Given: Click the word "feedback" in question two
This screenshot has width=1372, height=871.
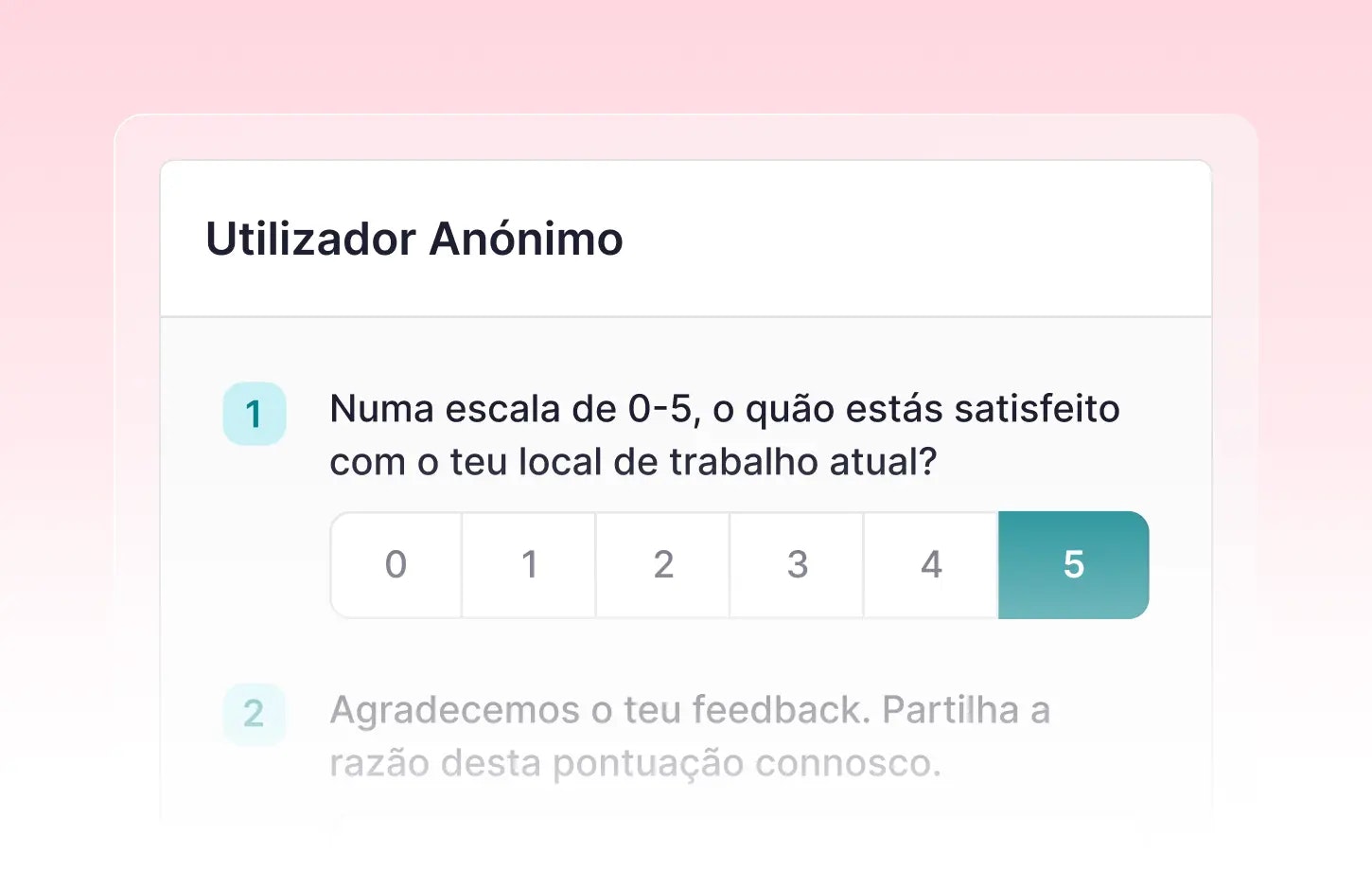Looking at the screenshot, I should [780, 710].
